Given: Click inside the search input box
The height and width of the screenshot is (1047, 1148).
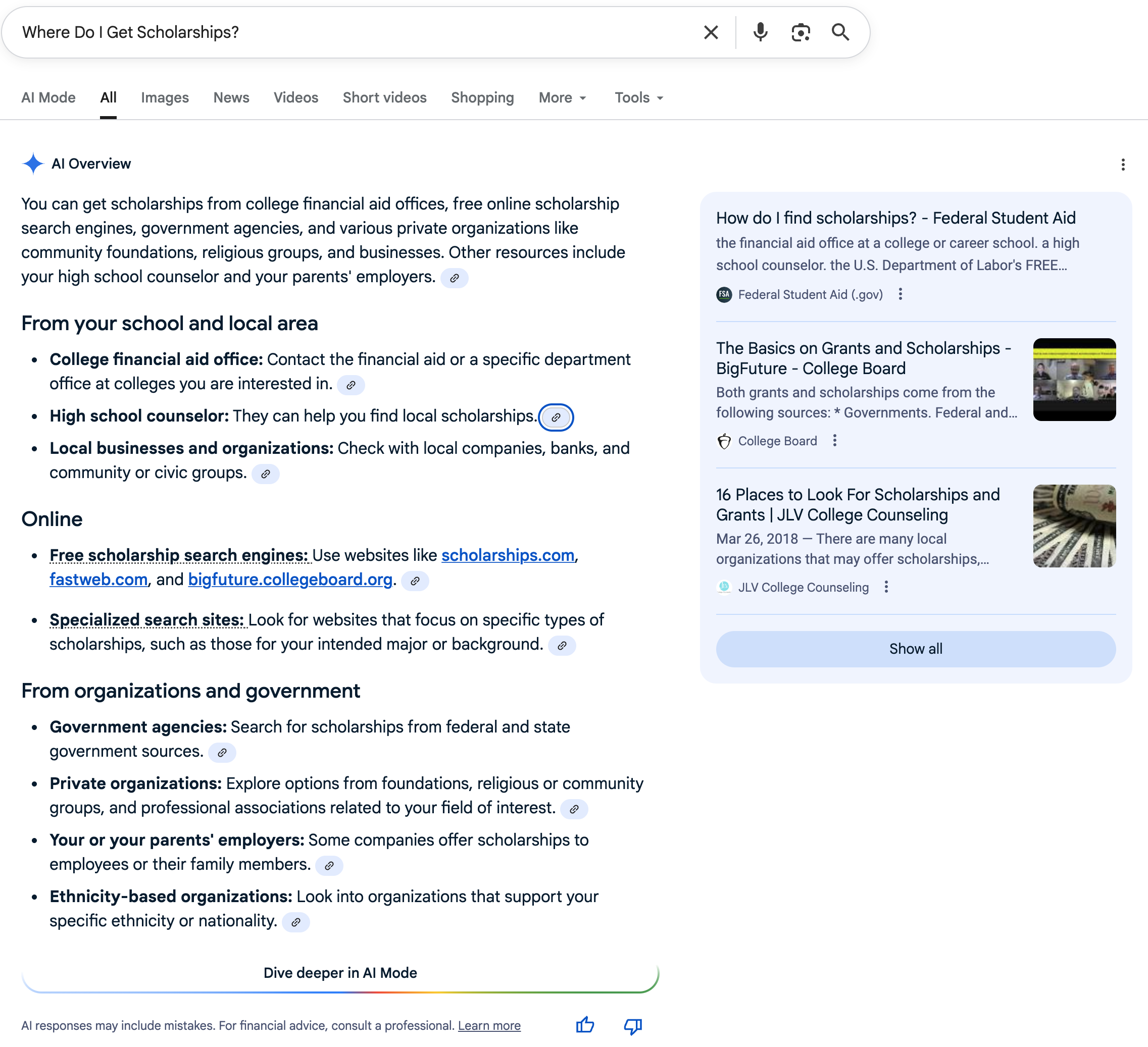Looking at the screenshot, I should (x=341, y=32).
